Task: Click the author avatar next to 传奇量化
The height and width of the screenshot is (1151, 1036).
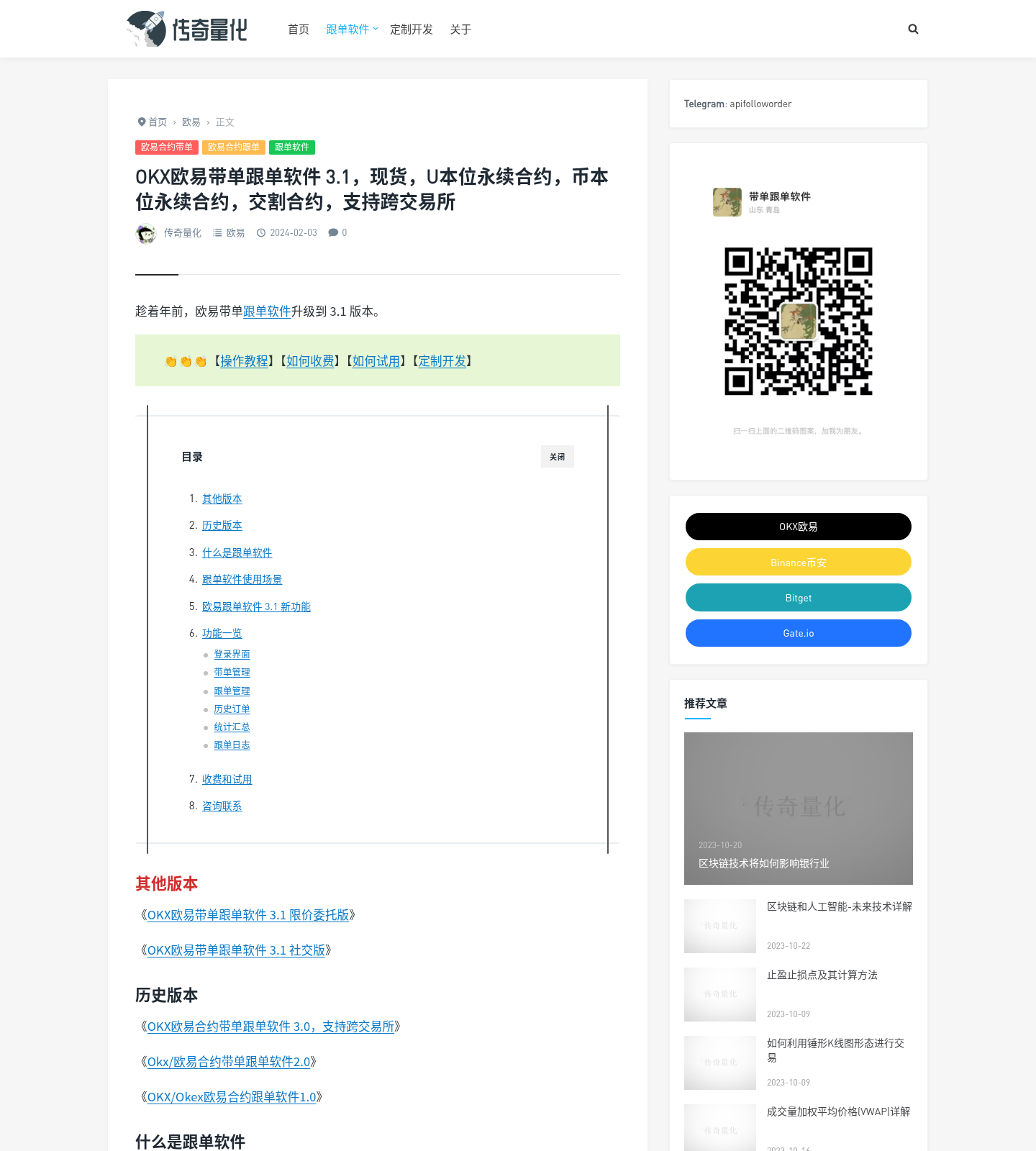Action: pyautogui.click(x=146, y=233)
